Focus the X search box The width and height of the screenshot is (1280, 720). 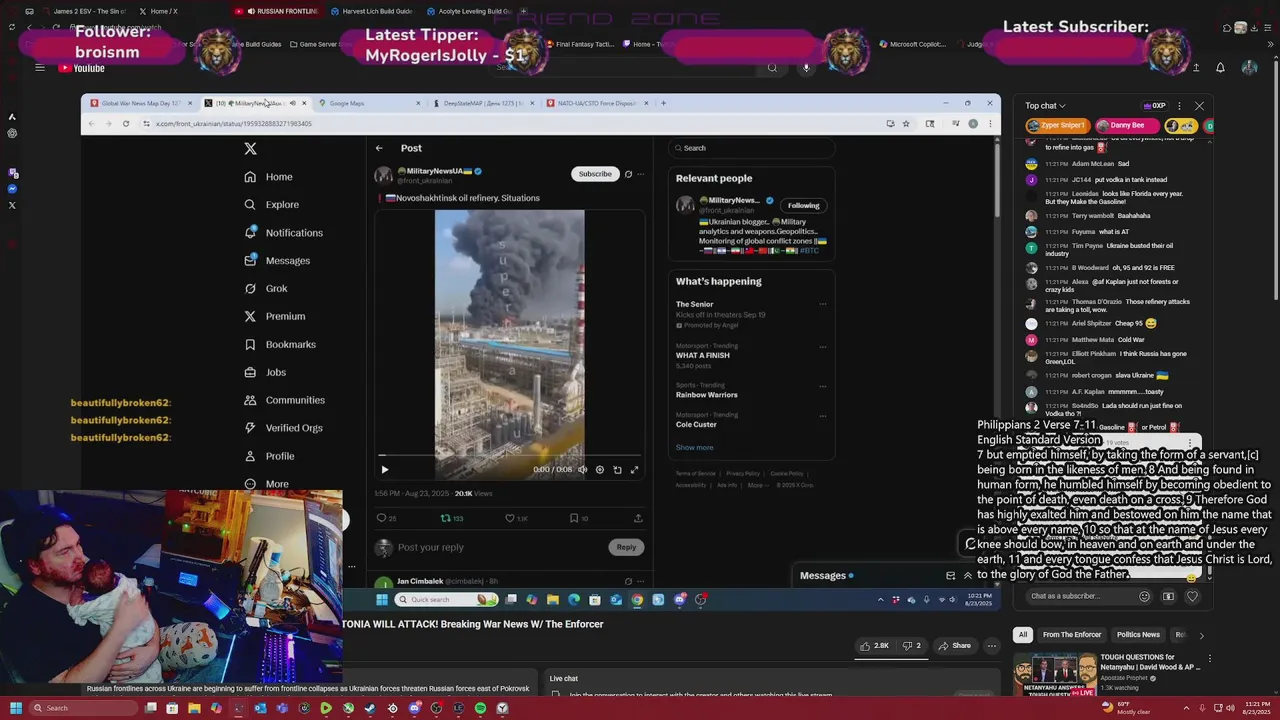click(x=751, y=148)
